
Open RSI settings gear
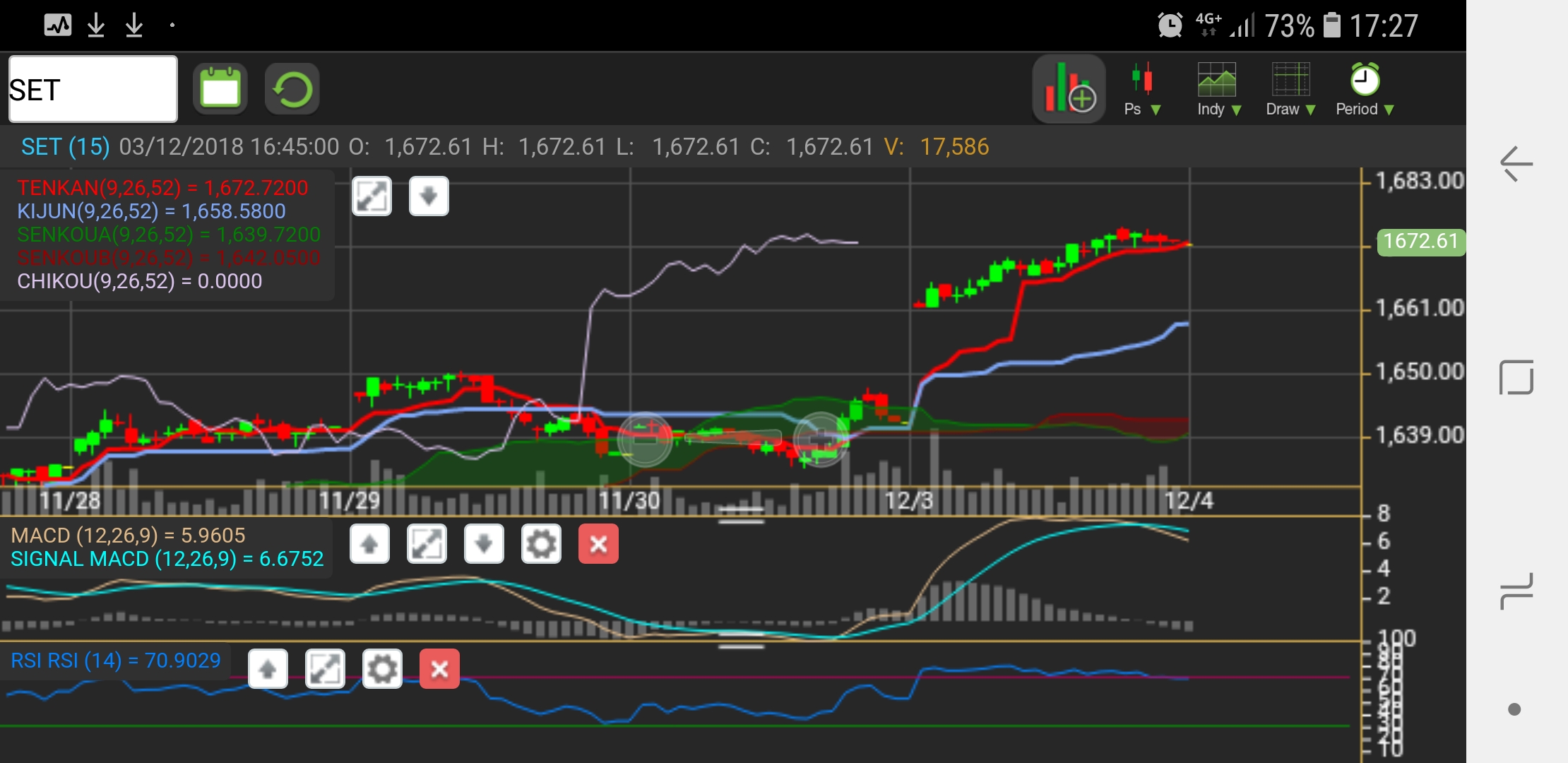tap(382, 668)
